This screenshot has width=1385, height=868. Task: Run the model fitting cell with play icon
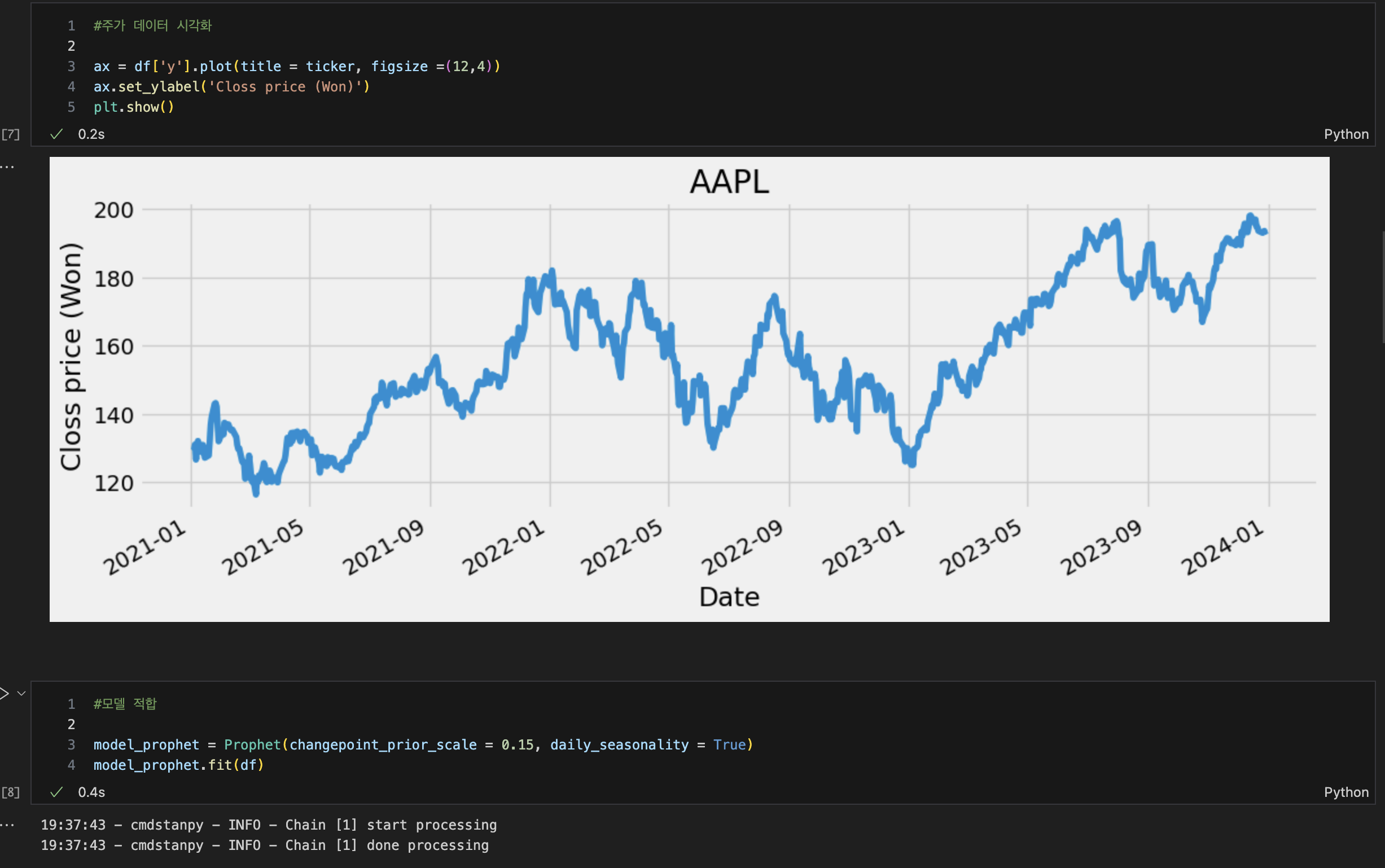[x=3, y=693]
